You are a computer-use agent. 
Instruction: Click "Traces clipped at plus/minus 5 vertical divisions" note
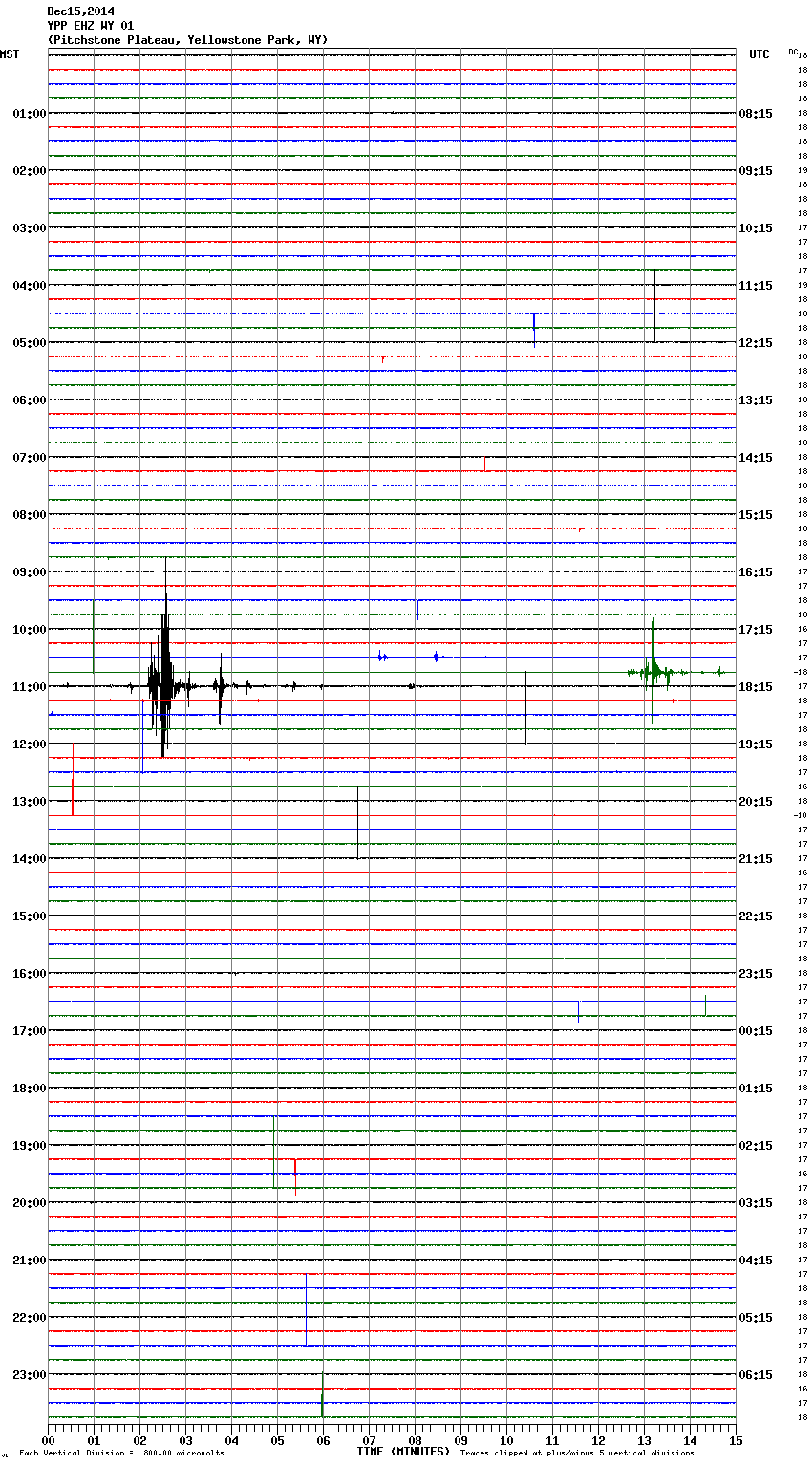point(577,1454)
